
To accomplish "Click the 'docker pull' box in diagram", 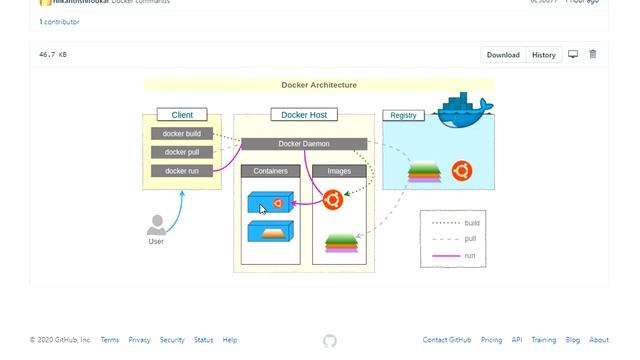I will (182, 152).
